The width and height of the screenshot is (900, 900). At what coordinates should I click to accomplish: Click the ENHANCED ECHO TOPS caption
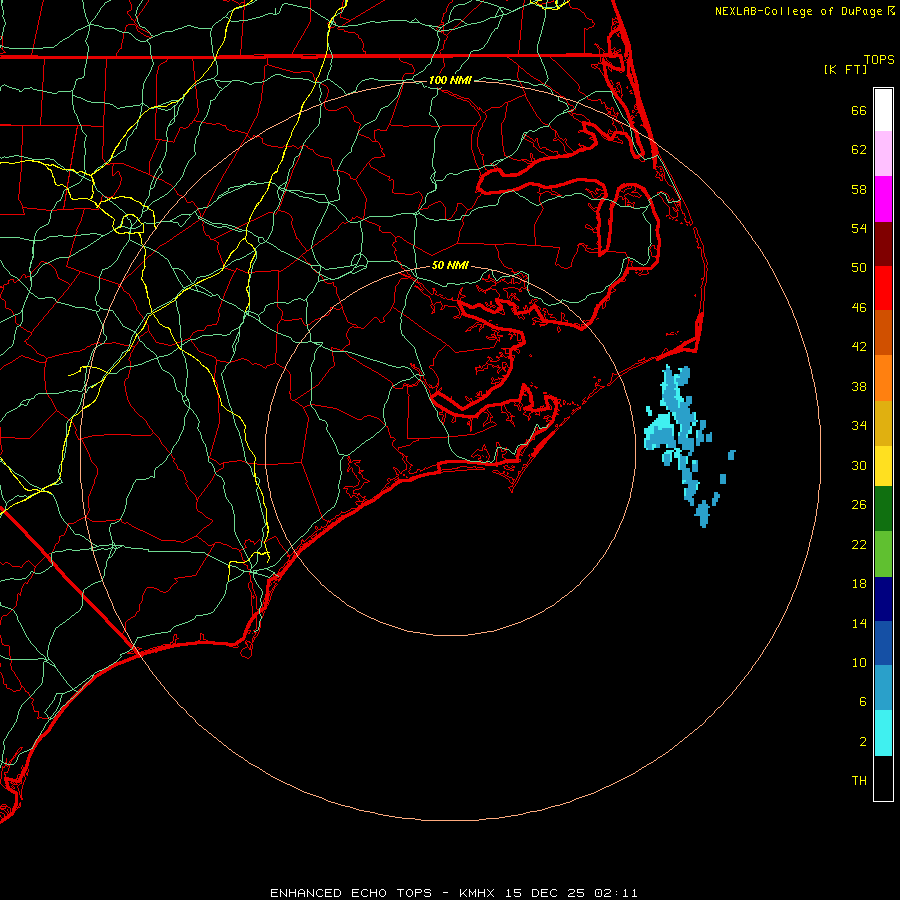click(x=351, y=893)
